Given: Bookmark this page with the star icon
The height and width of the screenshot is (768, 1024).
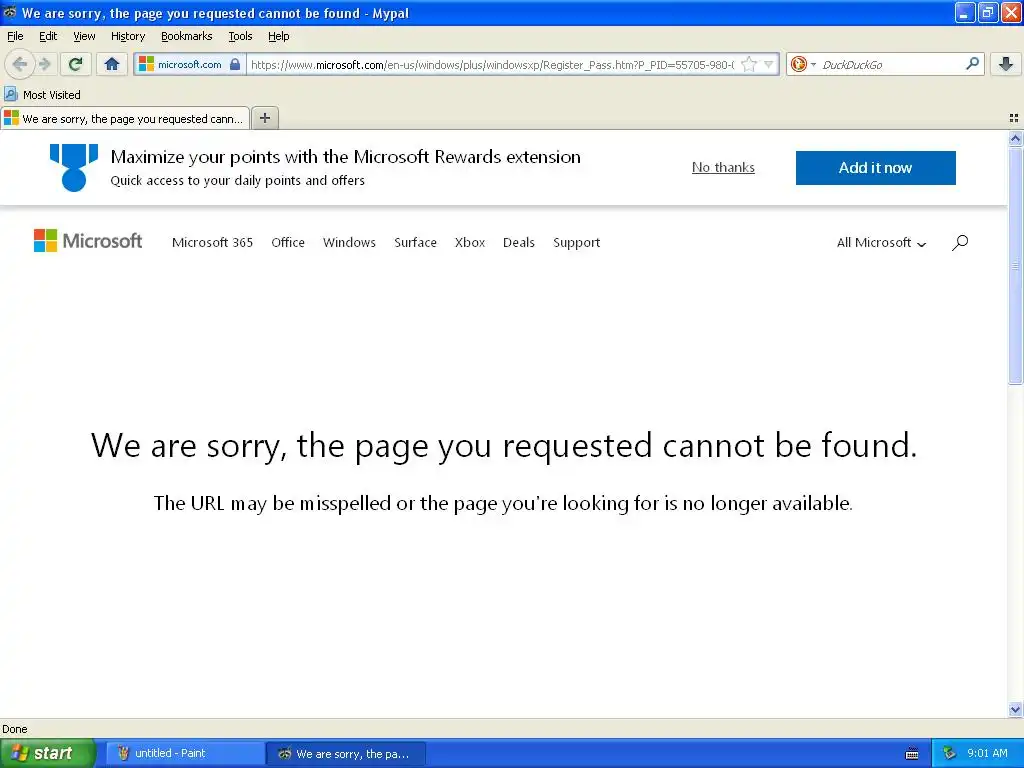Looking at the screenshot, I should click(749, 64).
